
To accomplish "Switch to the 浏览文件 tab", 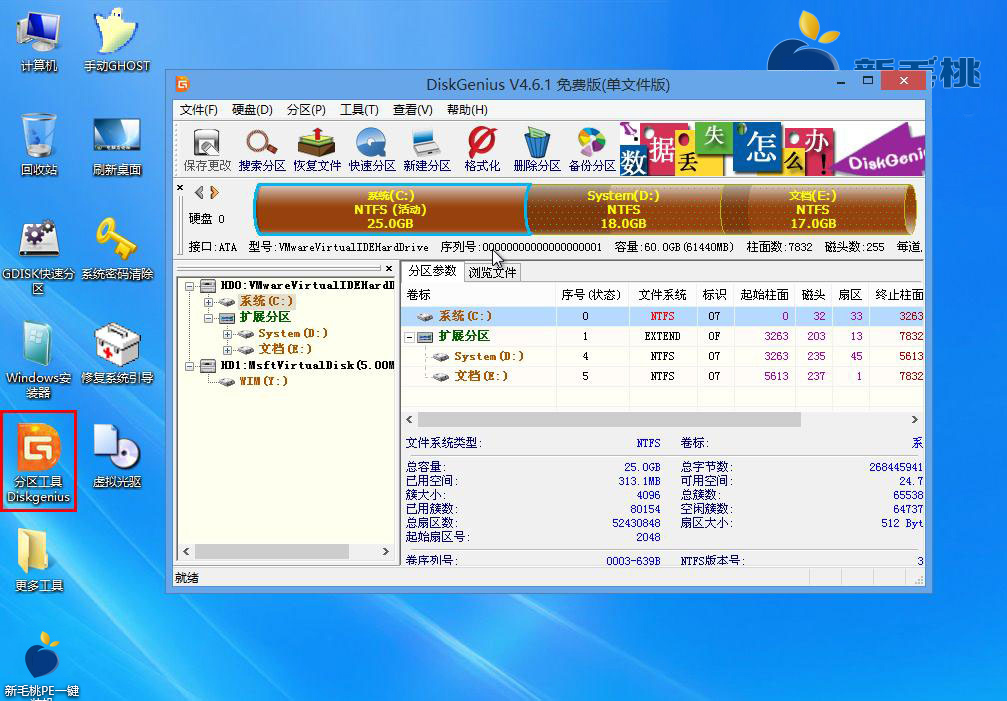I will 492,272.
